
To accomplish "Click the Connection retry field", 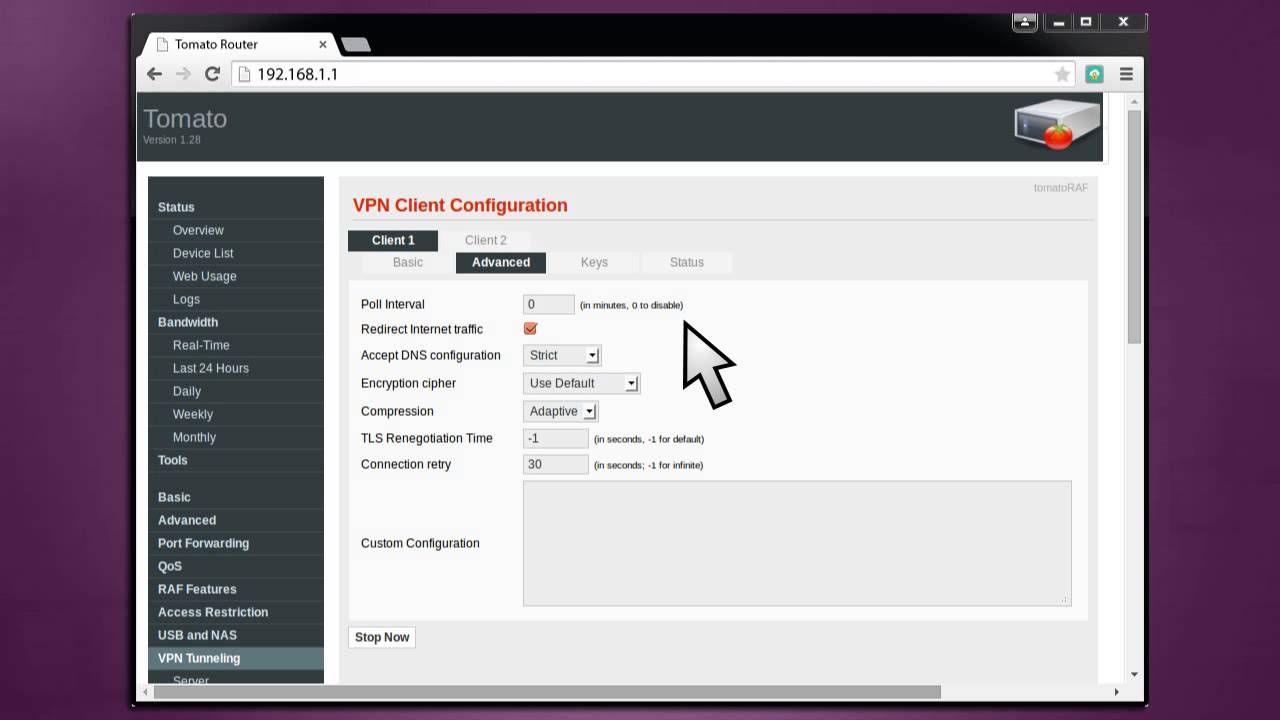I will coord(556,464).
